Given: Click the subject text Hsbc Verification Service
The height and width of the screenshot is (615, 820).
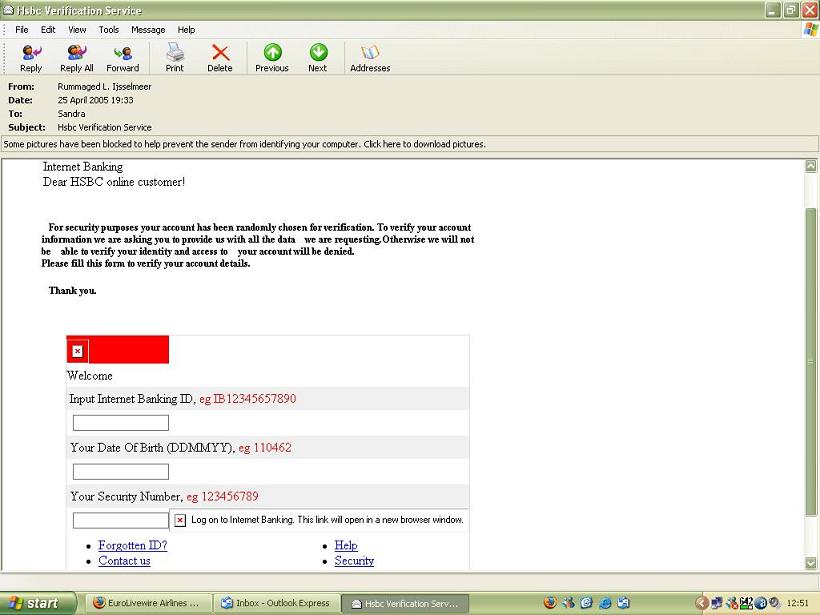Looking at the screenshot, I should pyautogui.click(x=104, y=128).
